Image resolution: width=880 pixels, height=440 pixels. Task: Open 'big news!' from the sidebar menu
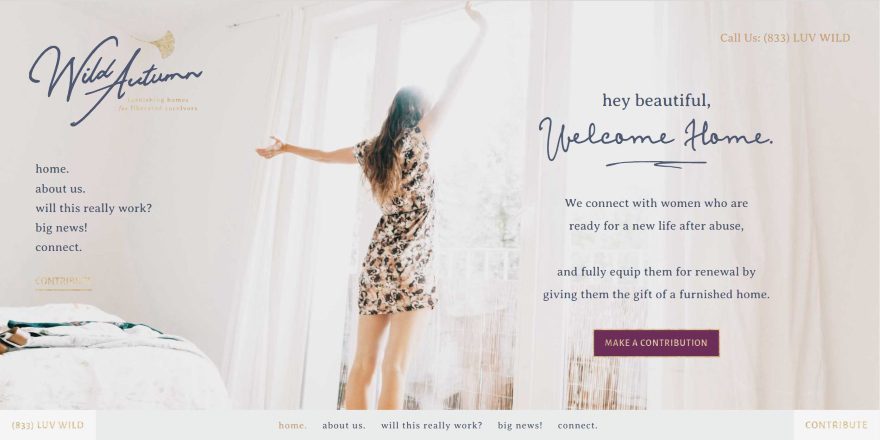[x=61, y=228]
